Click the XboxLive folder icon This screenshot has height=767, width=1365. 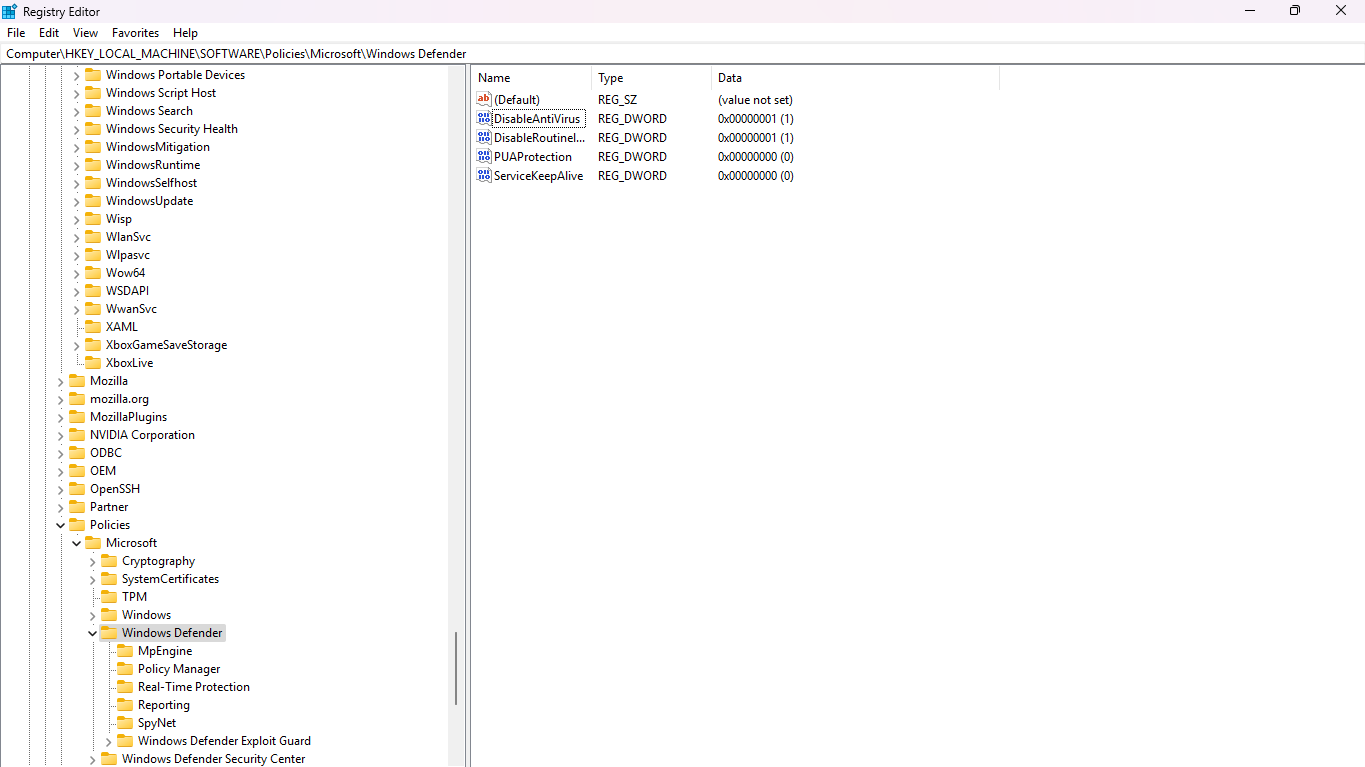[x=93, y=363]
